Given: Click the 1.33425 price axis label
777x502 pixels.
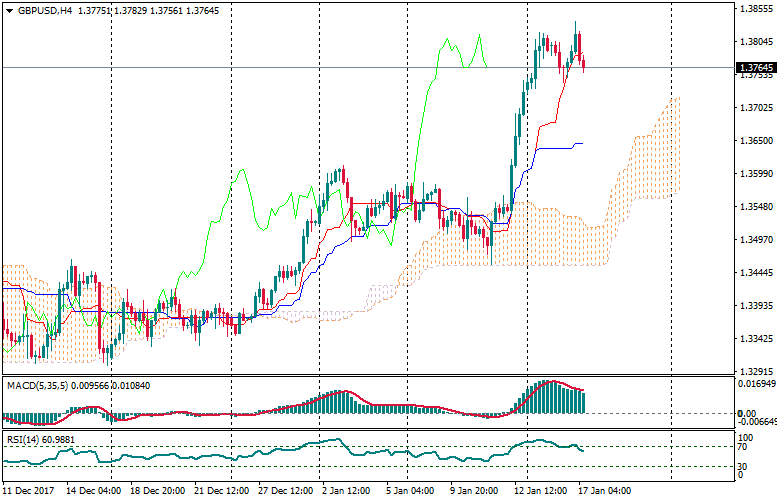Looking at the screenshot, I should pos(755,339).
